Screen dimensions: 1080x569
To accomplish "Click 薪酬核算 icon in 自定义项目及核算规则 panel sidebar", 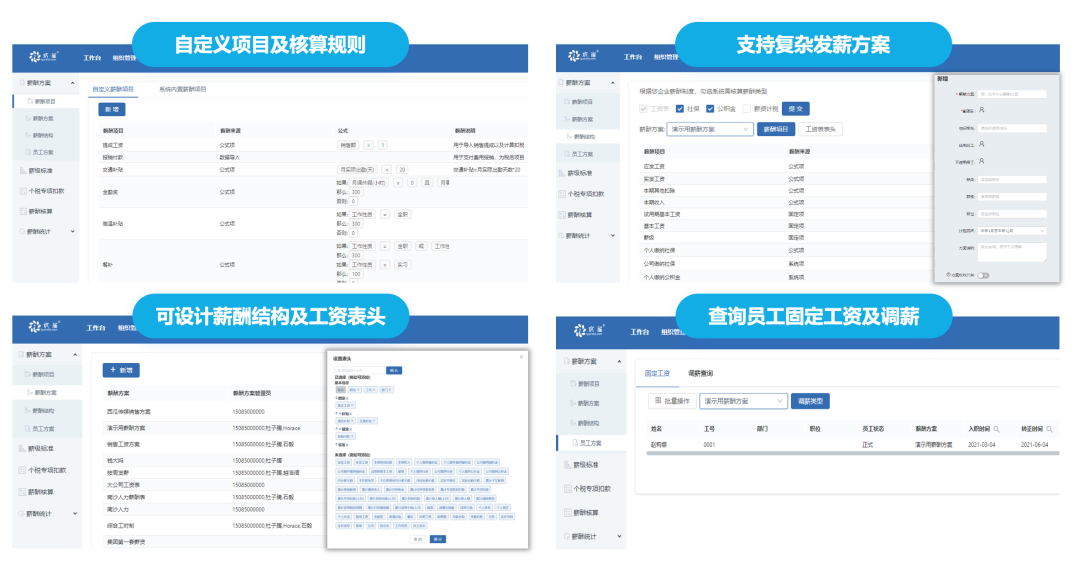I will coord(23,211).
